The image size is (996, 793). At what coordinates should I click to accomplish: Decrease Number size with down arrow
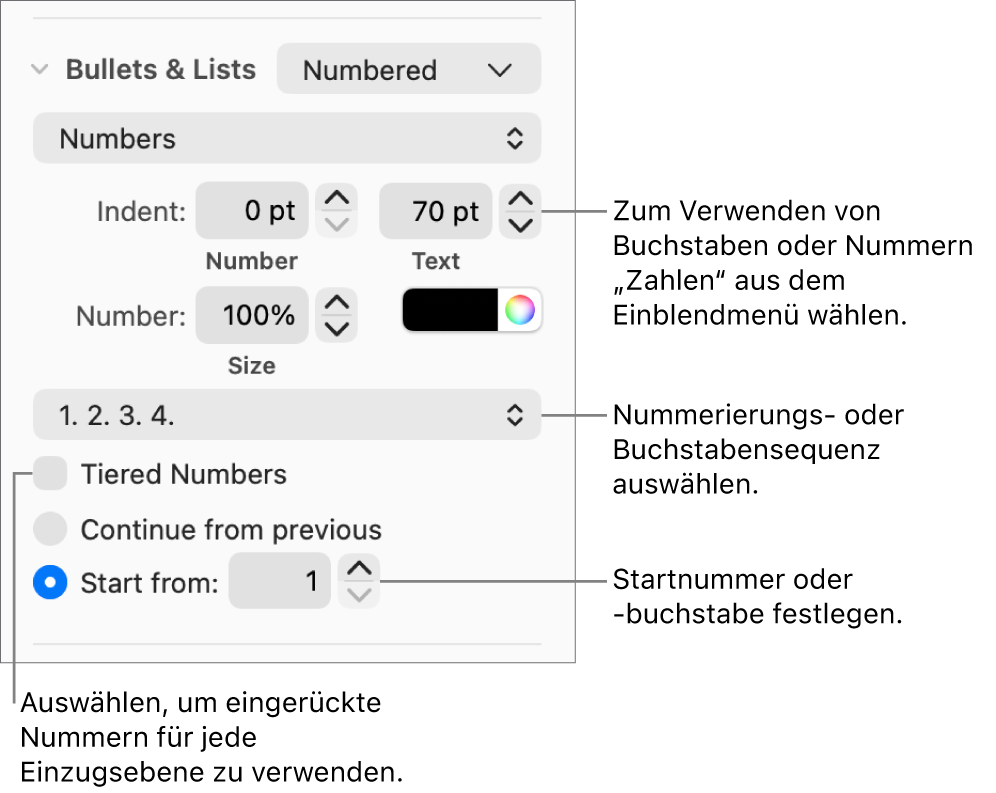pos(337,328)
